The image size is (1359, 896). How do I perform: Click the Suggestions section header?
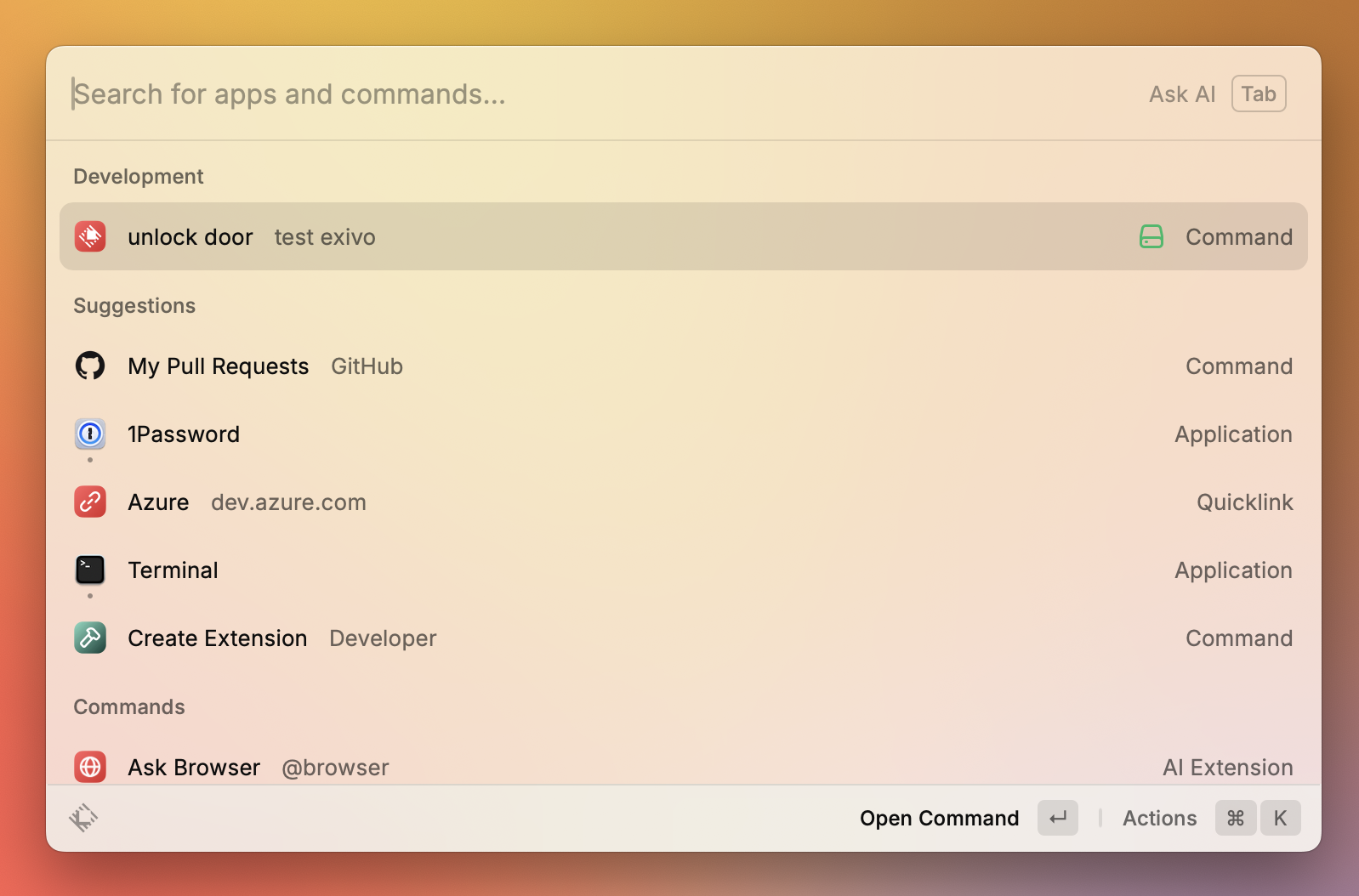click(x=134, y=305)
